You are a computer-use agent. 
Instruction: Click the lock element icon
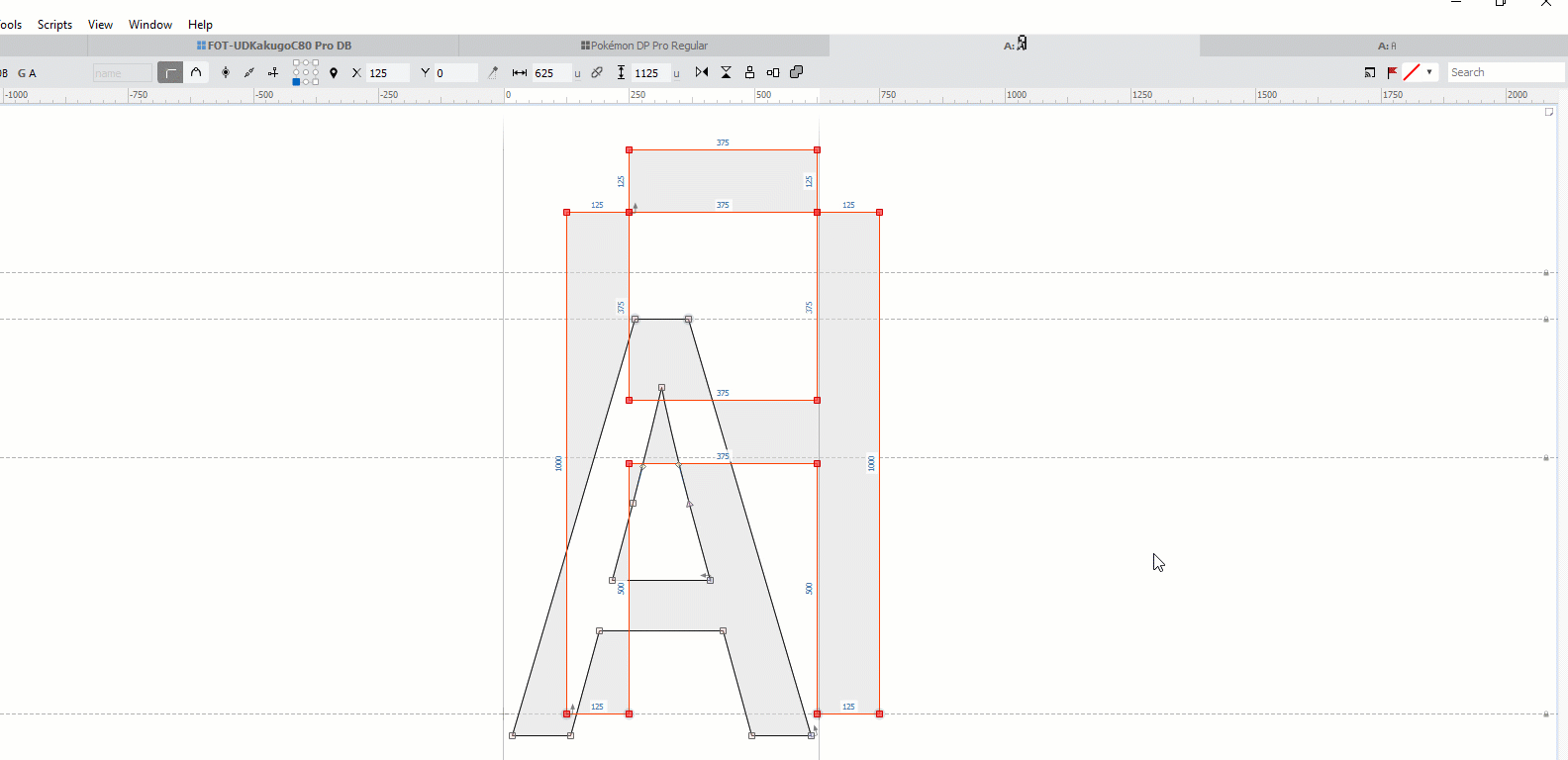pyautogui.click(x=749, y=72)
